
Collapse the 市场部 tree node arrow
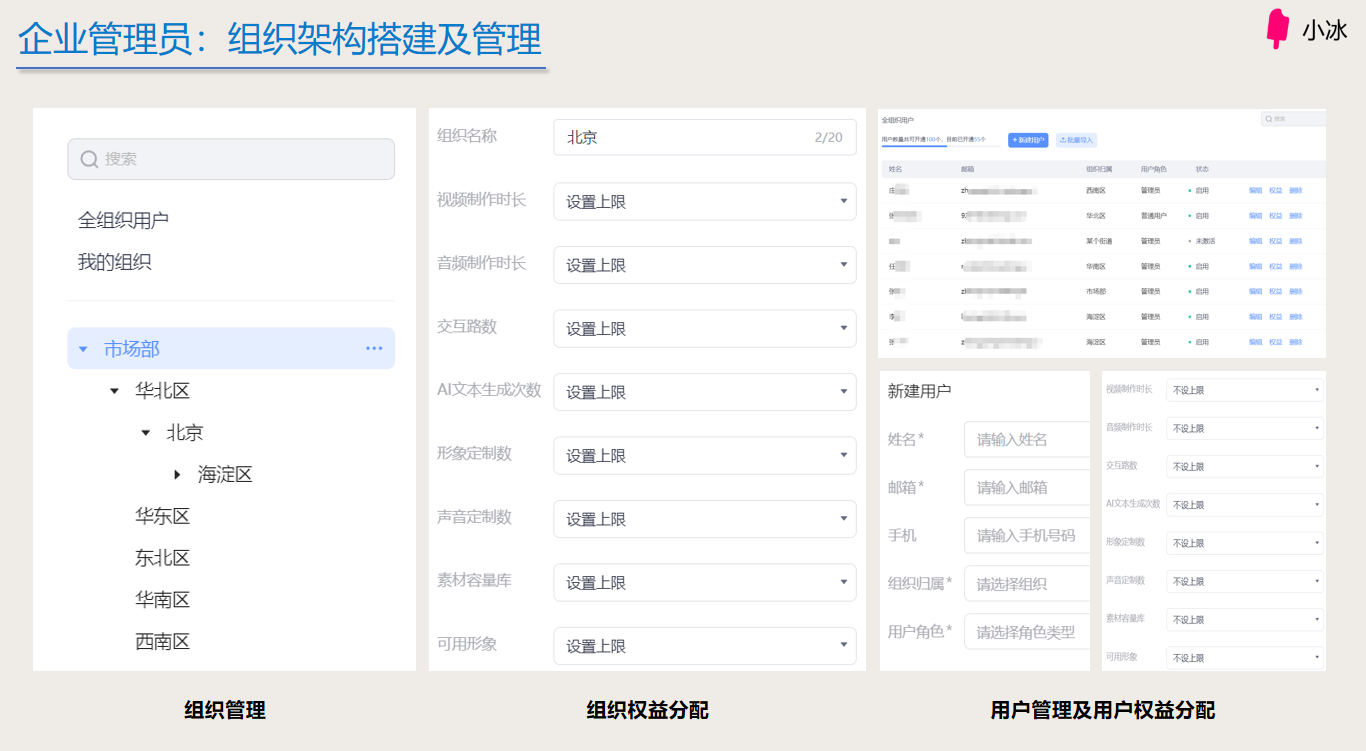tap(83, 349)
